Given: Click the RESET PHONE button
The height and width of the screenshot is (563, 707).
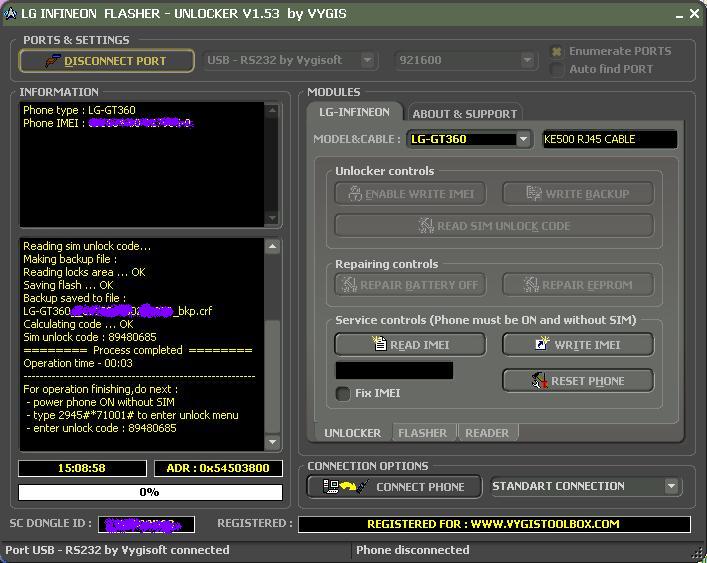Looking at the screenshot, I should [x=578, y=381].
